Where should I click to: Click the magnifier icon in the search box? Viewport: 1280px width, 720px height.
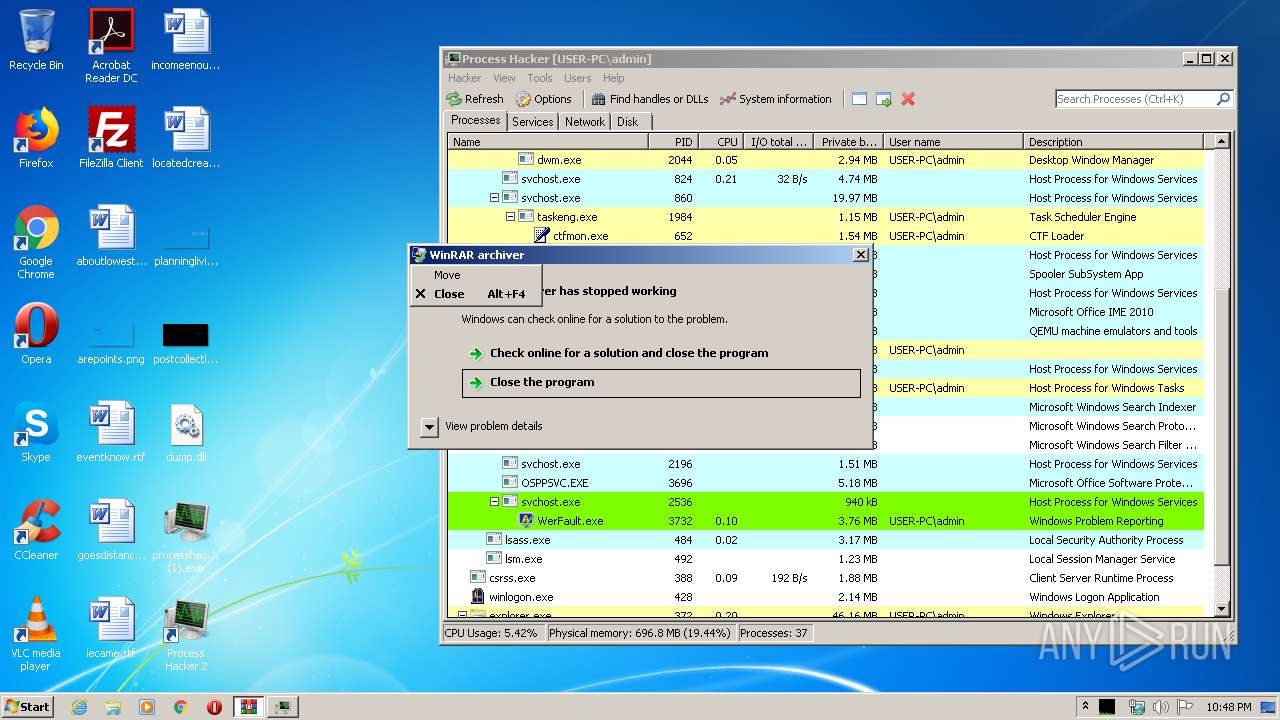(x=1222, y=99)
